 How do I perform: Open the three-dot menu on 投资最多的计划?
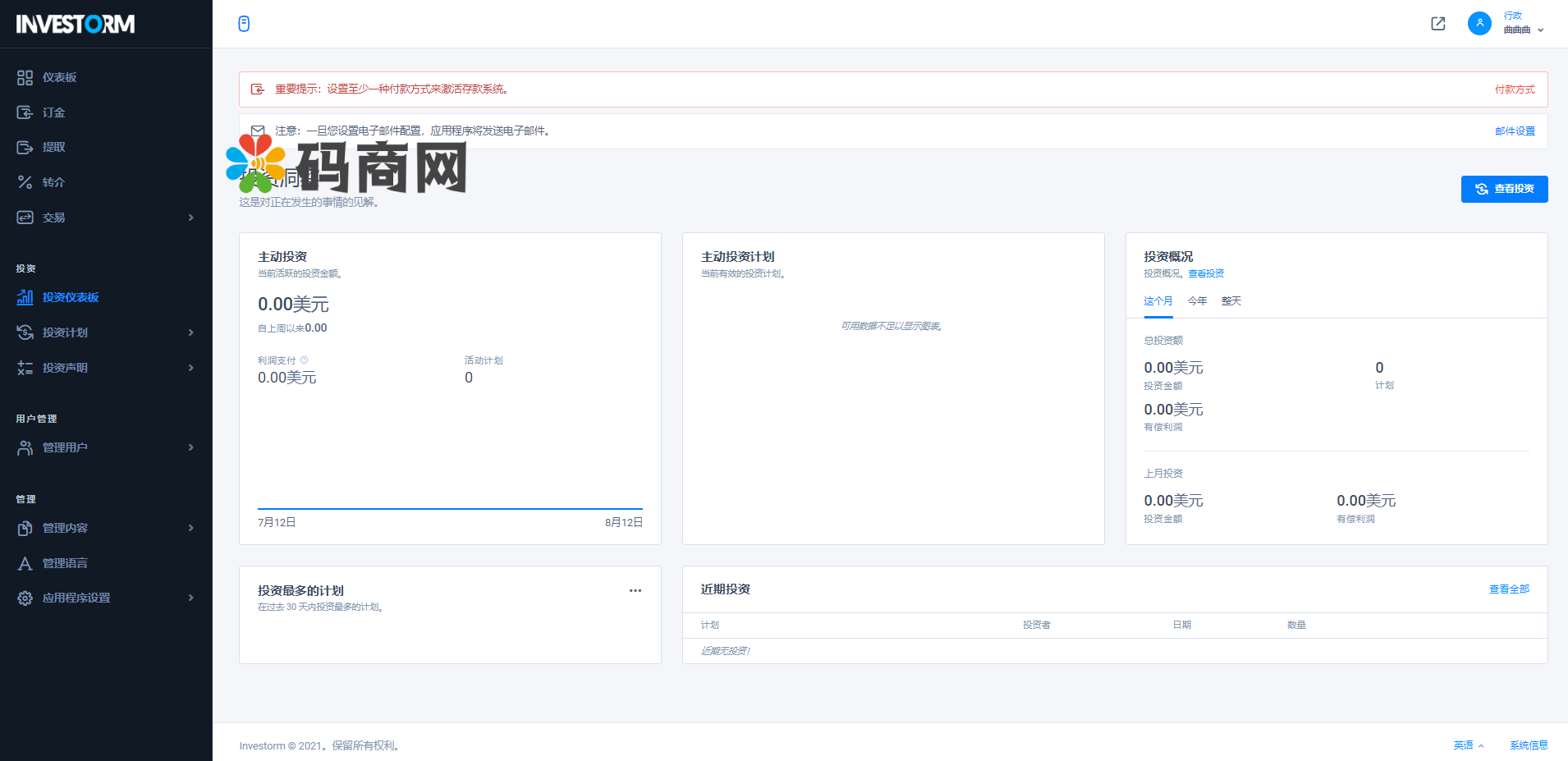[x=635, y=590]
